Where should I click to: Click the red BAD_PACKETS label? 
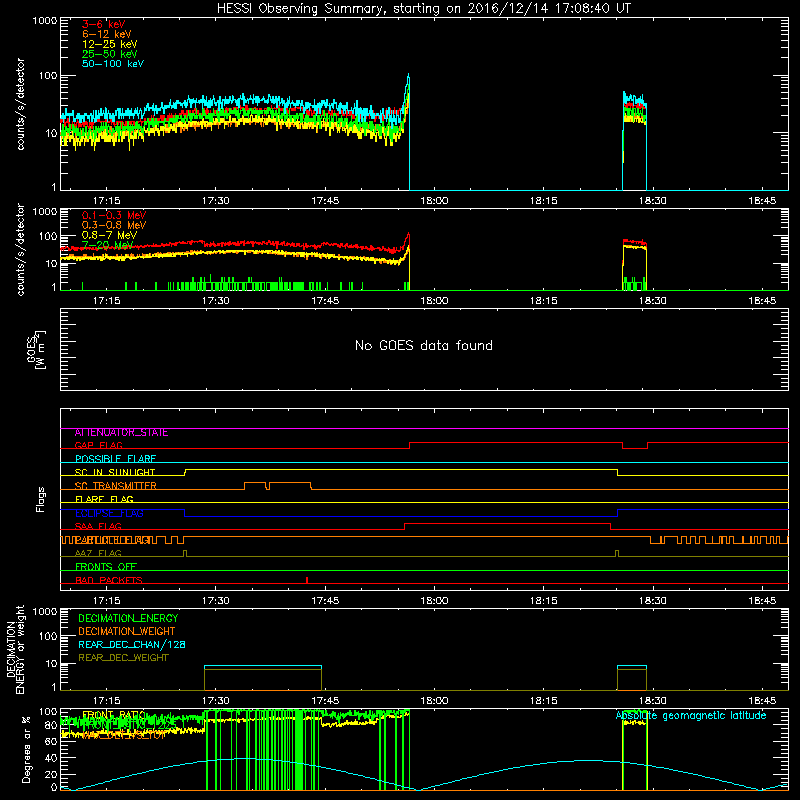[109, 580]
